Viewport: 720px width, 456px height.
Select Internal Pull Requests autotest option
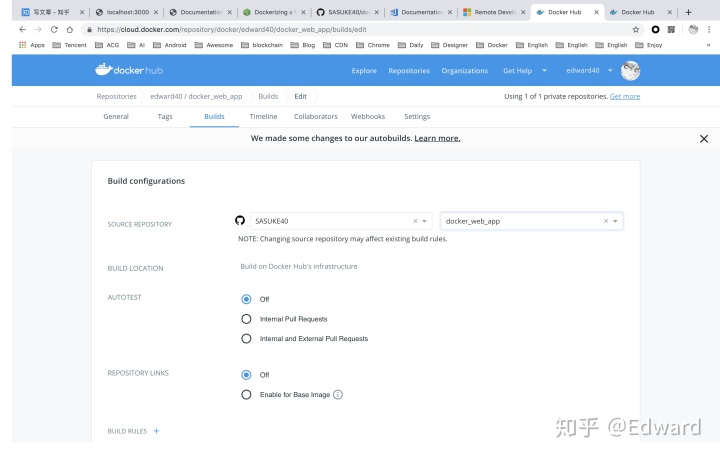pos(246,319)
